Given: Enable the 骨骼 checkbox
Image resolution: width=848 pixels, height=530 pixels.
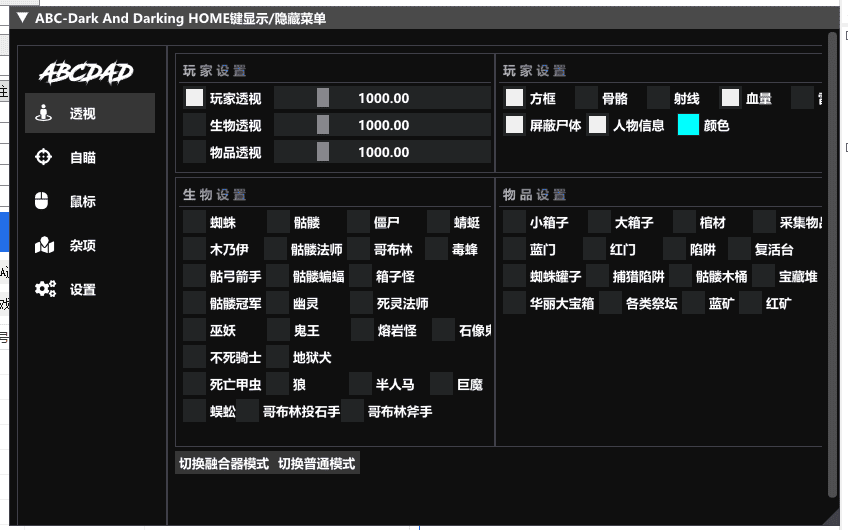Looking at the screenshot, I should pyautogui.click(x=586, y=98).
